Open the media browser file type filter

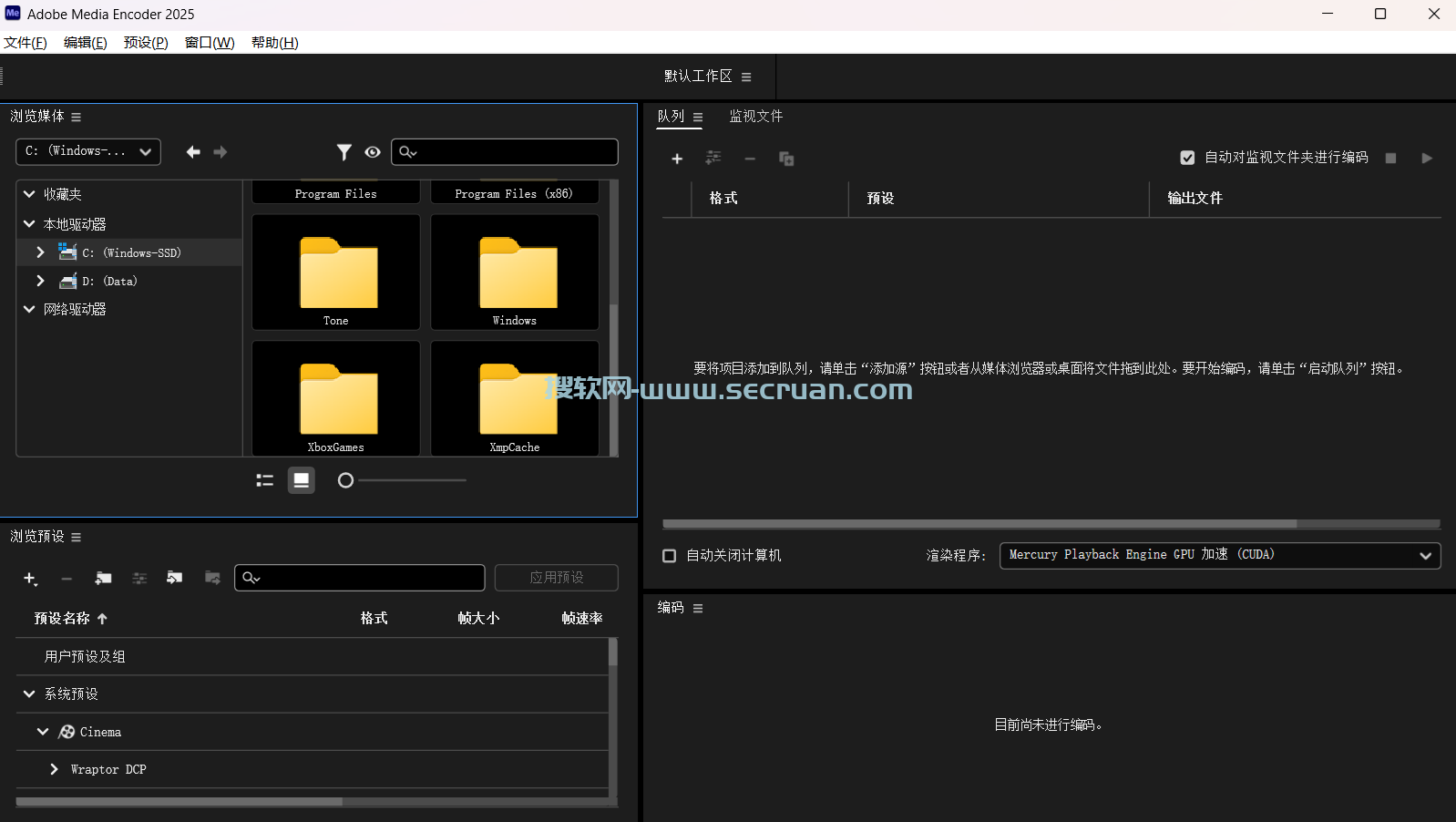pos(343,152)
